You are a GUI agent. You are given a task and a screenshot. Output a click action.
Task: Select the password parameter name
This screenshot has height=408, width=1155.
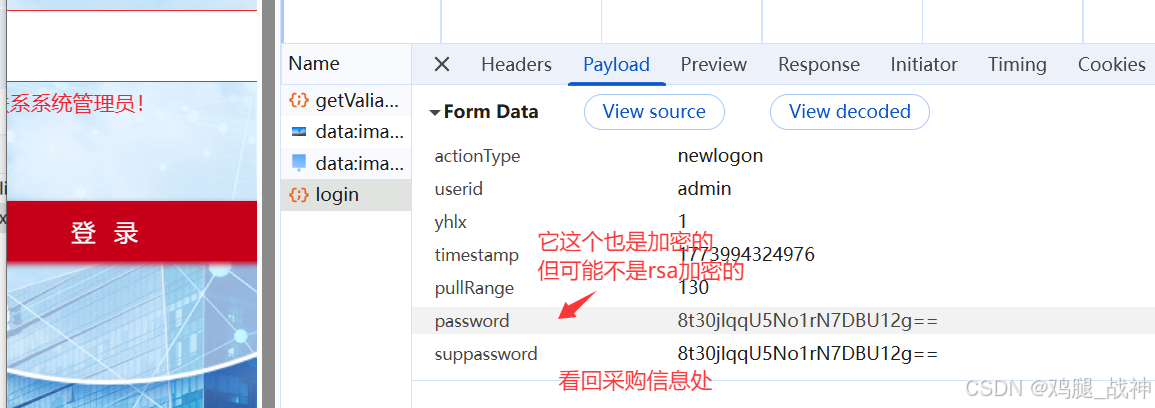(x=472, y=321)
